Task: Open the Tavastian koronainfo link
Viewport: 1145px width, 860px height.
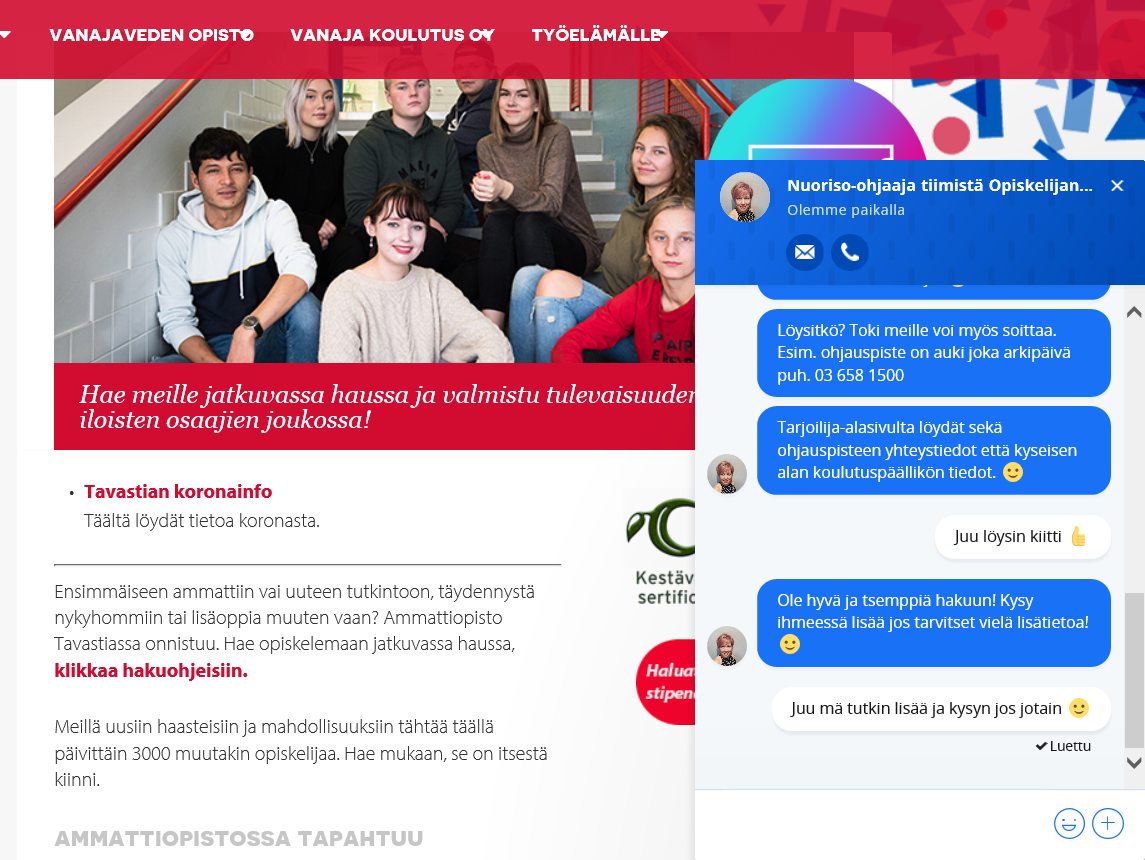Action: (x=178, y=491)
